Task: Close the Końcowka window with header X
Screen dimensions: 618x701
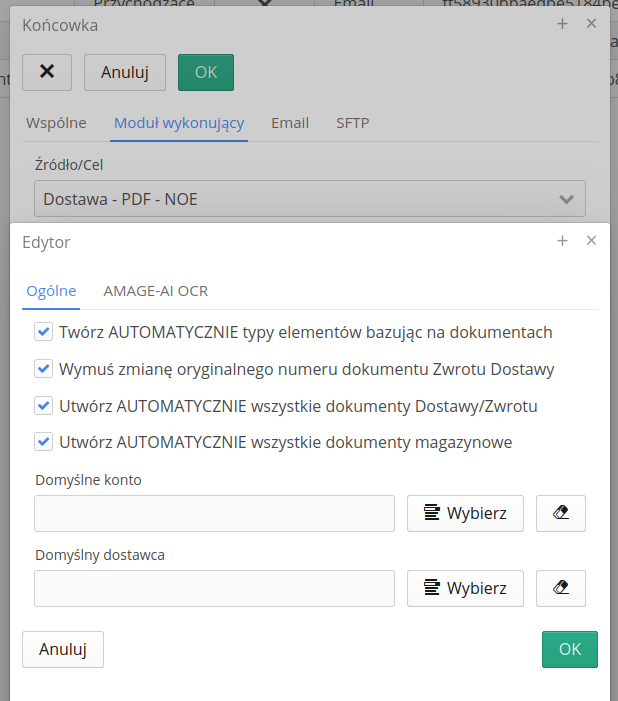Action: [x=591, y=24]
